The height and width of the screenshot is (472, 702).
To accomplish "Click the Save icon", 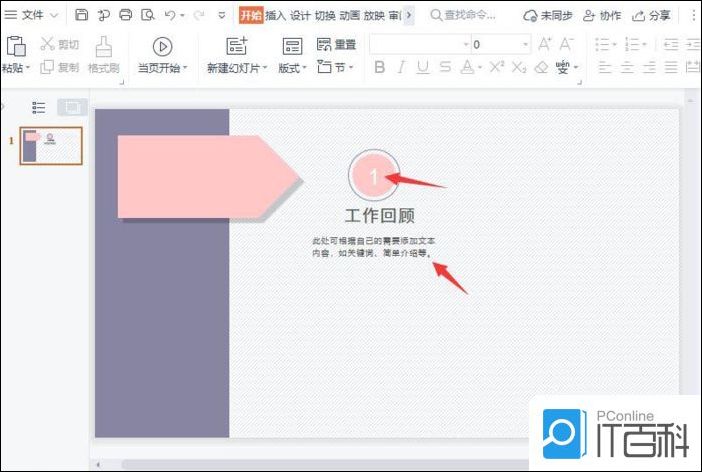I will pyautogui.click(x=81, y=15).
